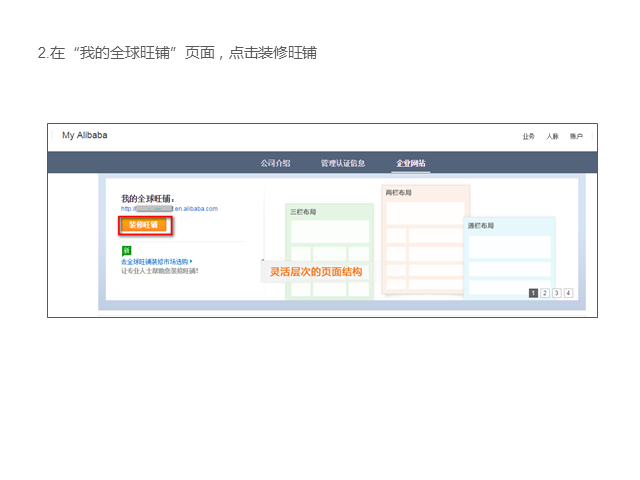
Task: Open the 账户 menu at top right
Action: coord(576,136)
